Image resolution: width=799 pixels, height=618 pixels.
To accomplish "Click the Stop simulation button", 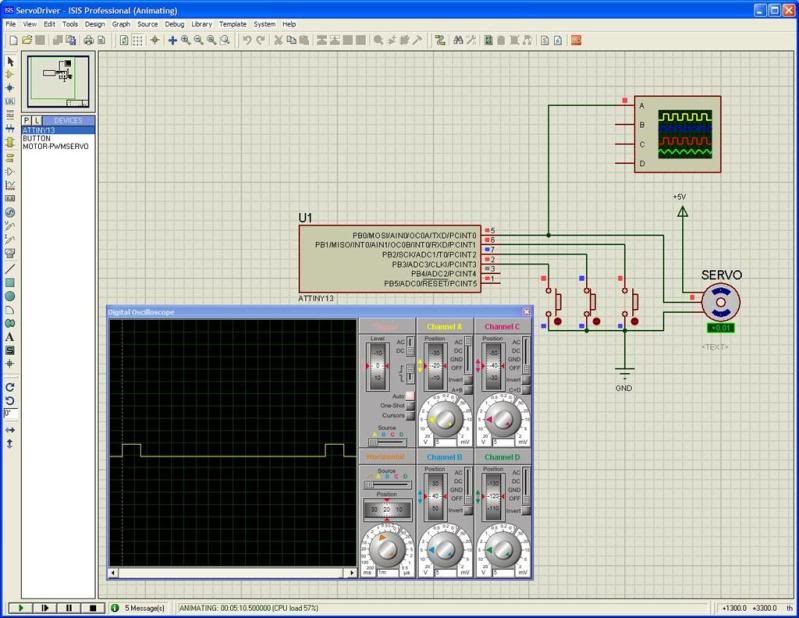I will coord(93,608).
